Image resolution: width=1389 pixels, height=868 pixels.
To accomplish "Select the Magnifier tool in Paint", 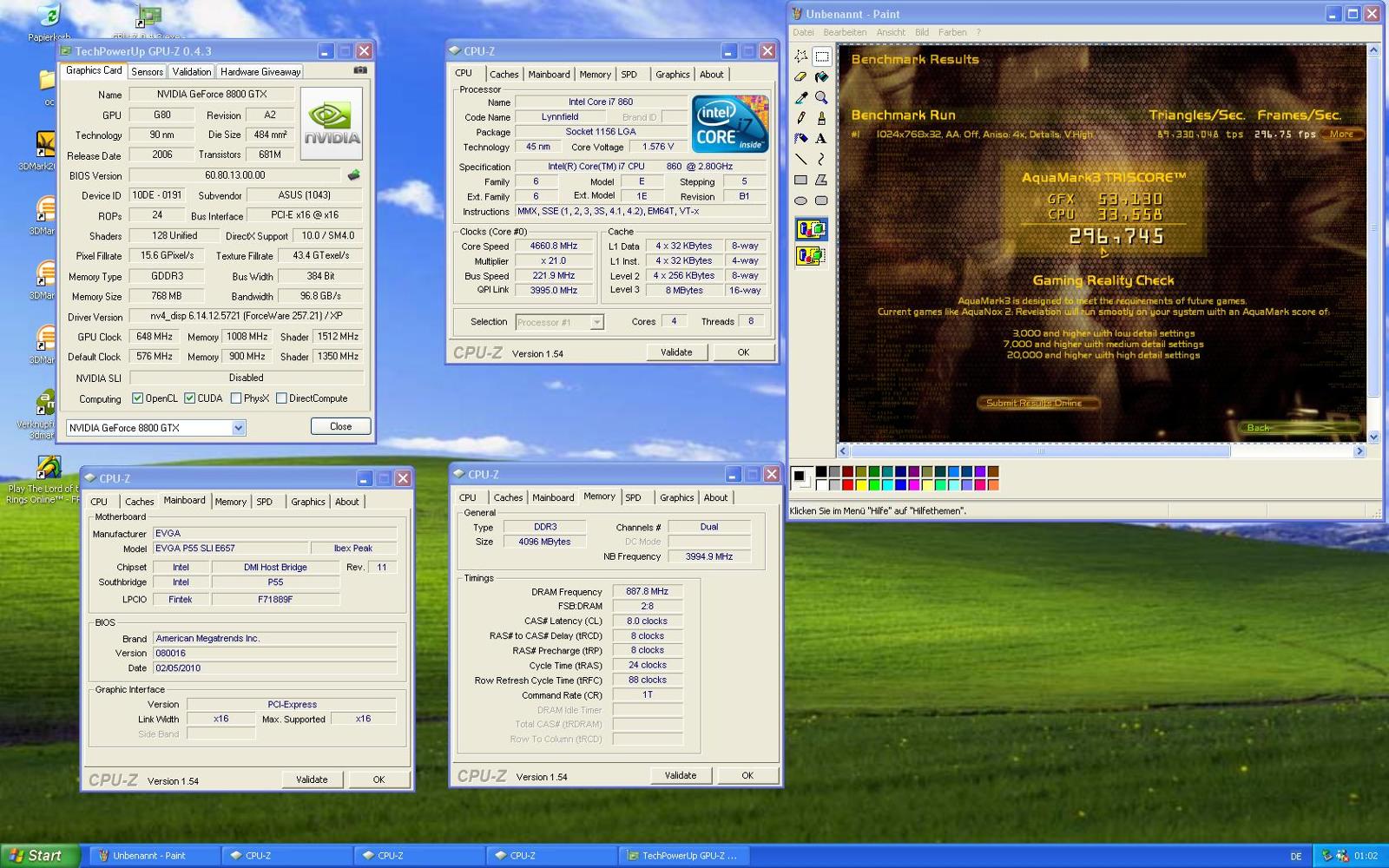I will 821,98.
